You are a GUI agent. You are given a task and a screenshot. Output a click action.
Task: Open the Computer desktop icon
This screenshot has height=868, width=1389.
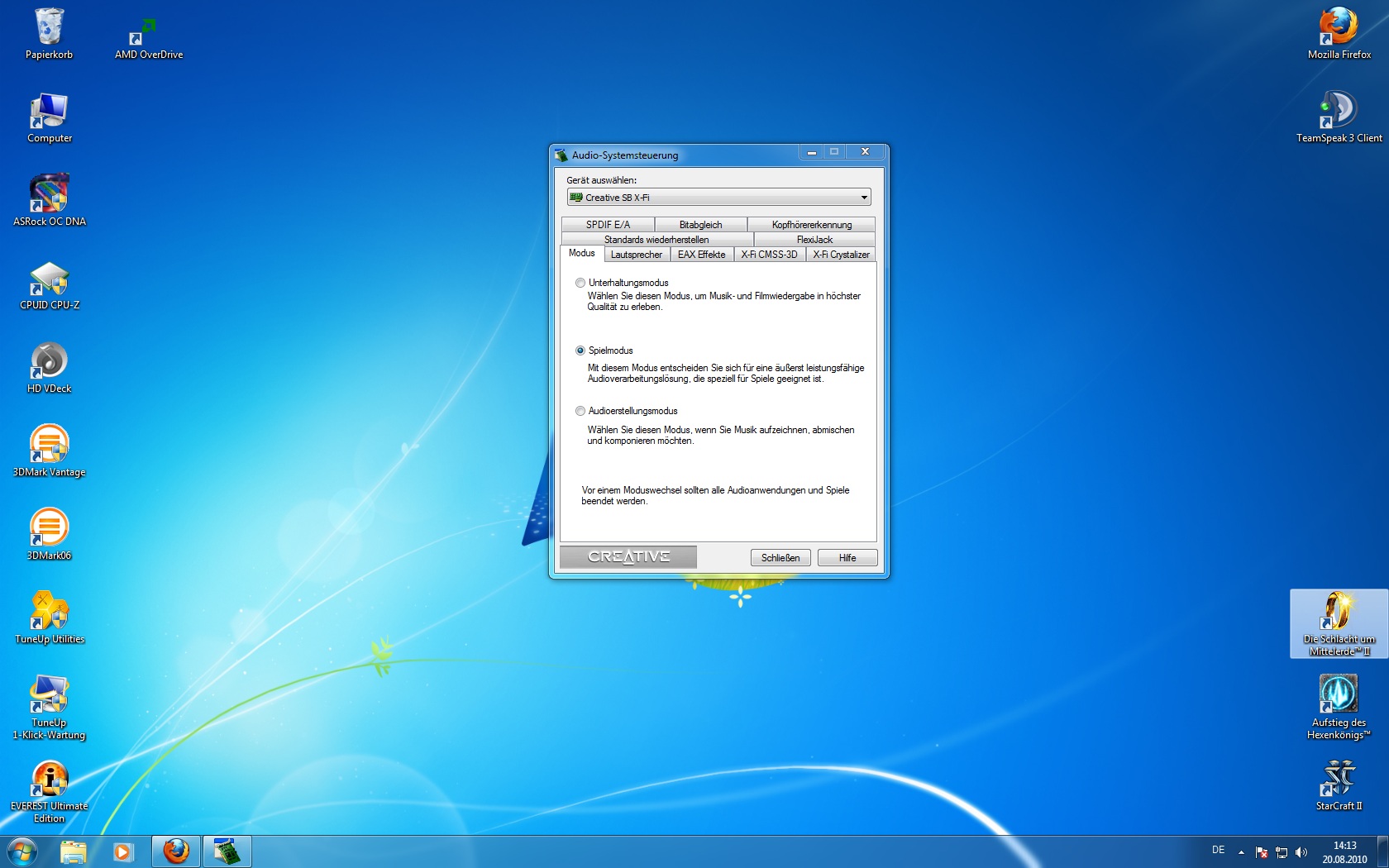coord(49,117)
